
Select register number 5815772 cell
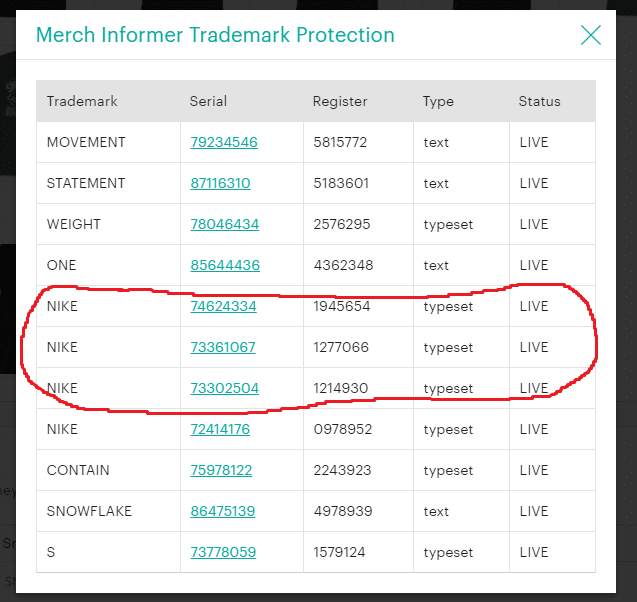(x=358, y=142)
